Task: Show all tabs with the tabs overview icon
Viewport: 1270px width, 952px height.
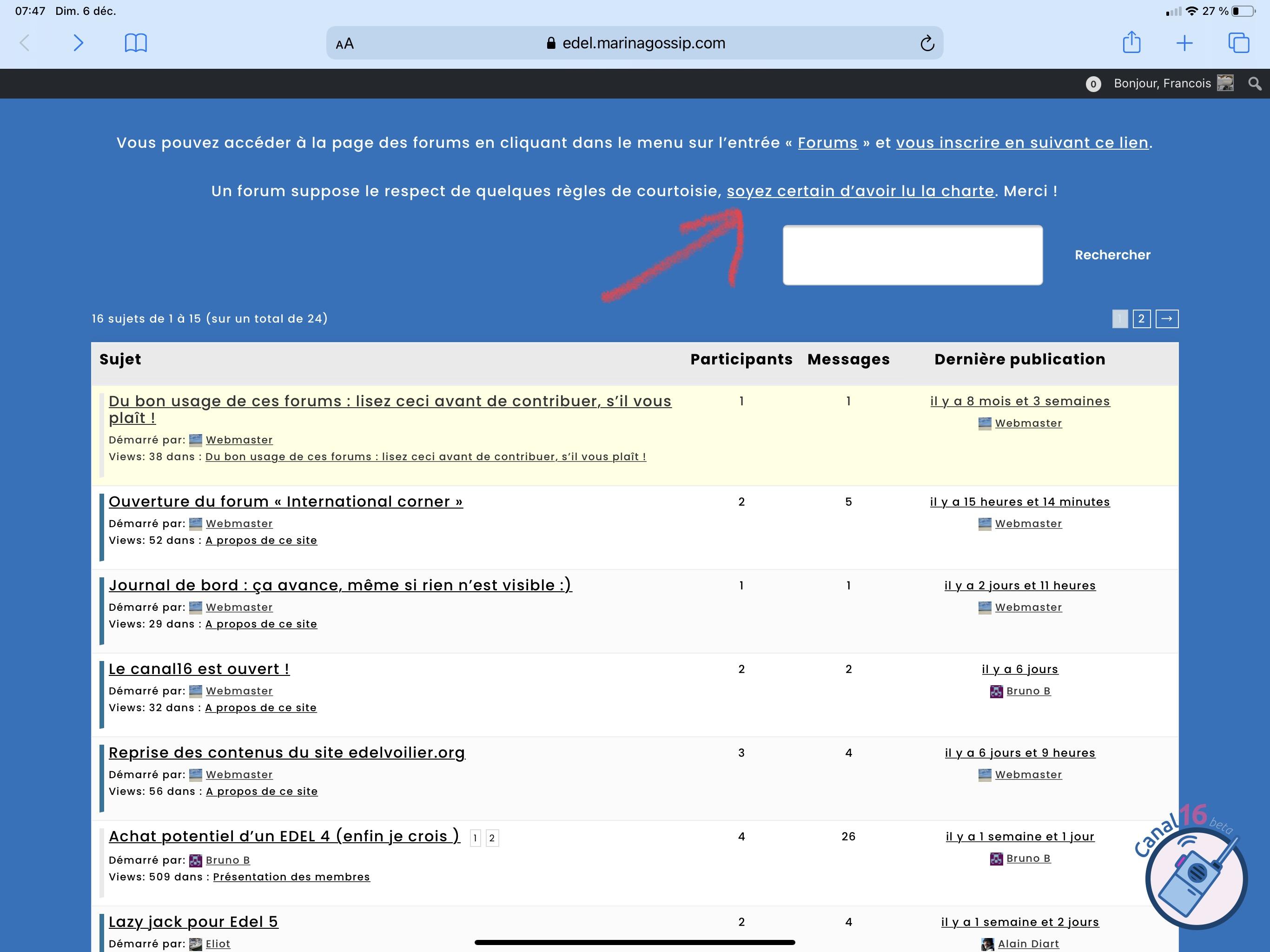Action: (x=1238, y=43)
